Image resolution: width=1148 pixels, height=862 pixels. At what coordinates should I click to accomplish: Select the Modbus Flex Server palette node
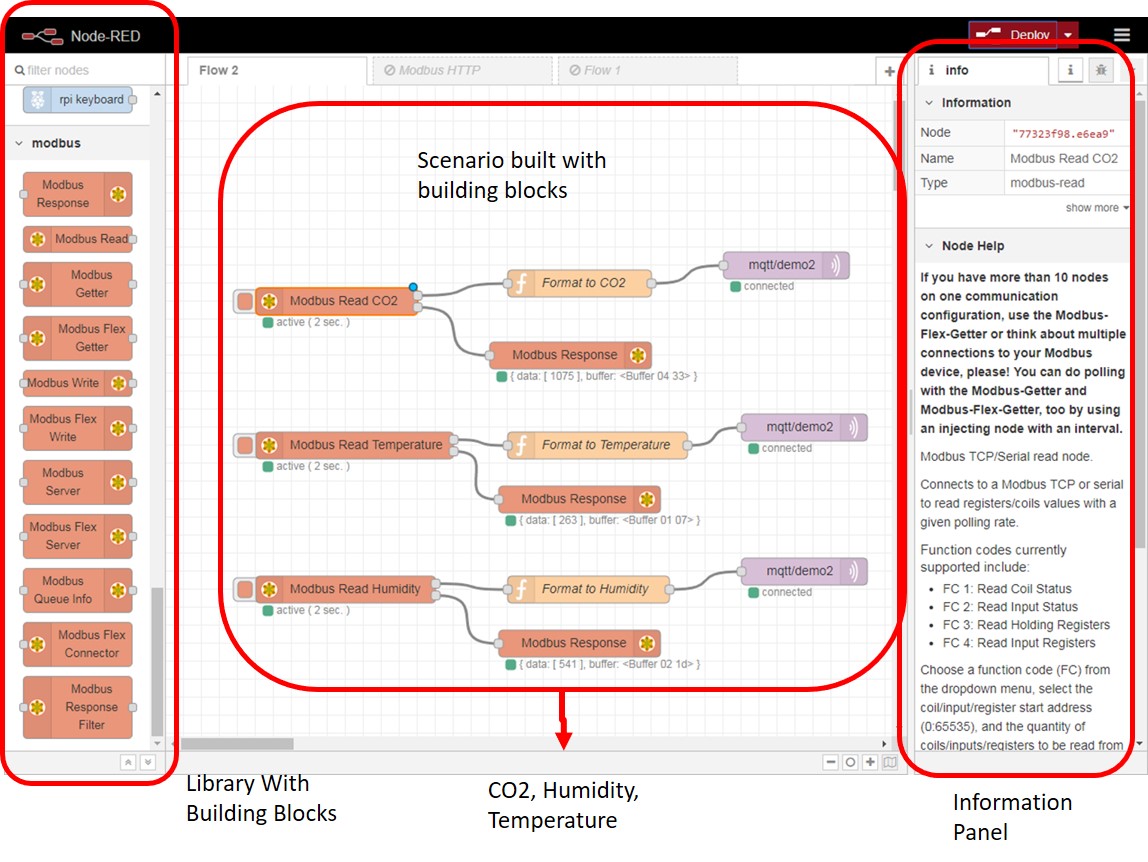tap(78, 536)
